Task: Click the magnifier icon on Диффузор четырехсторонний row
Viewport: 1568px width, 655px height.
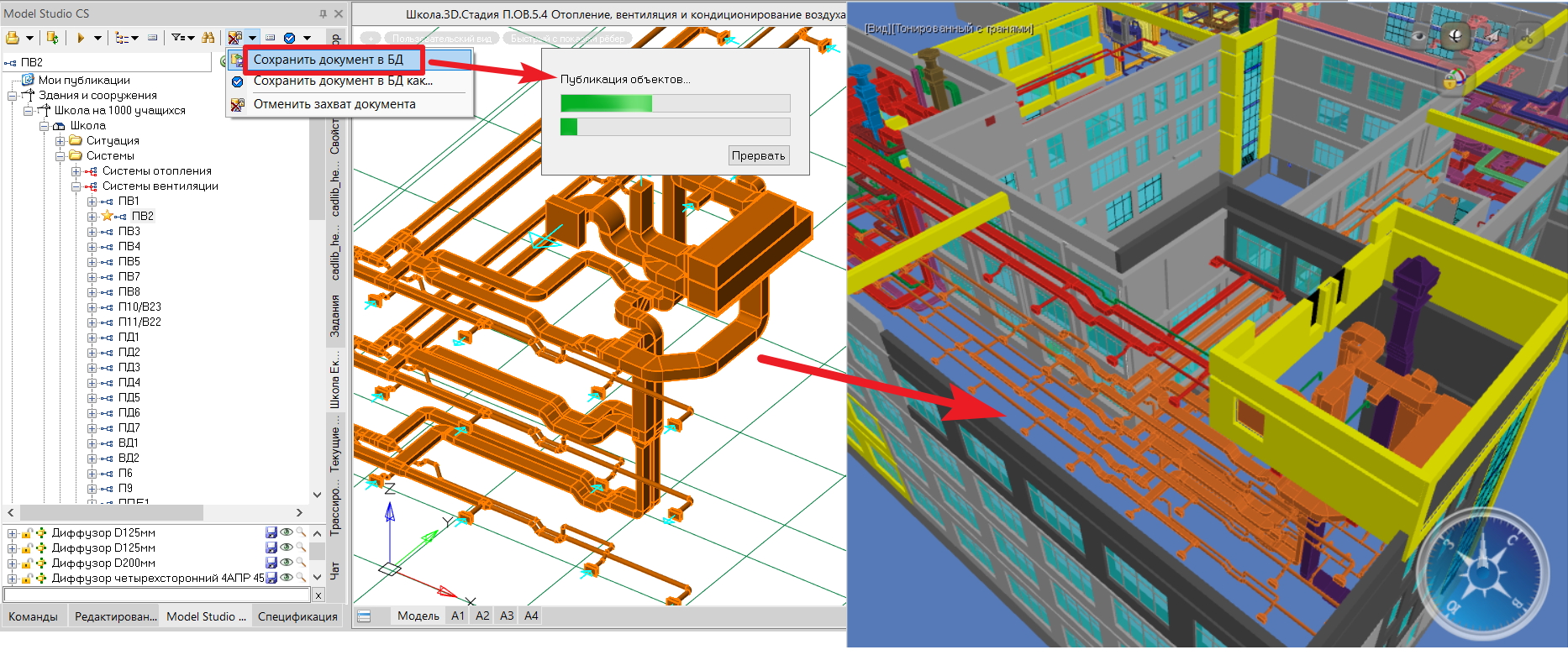Action: [300, 578]
